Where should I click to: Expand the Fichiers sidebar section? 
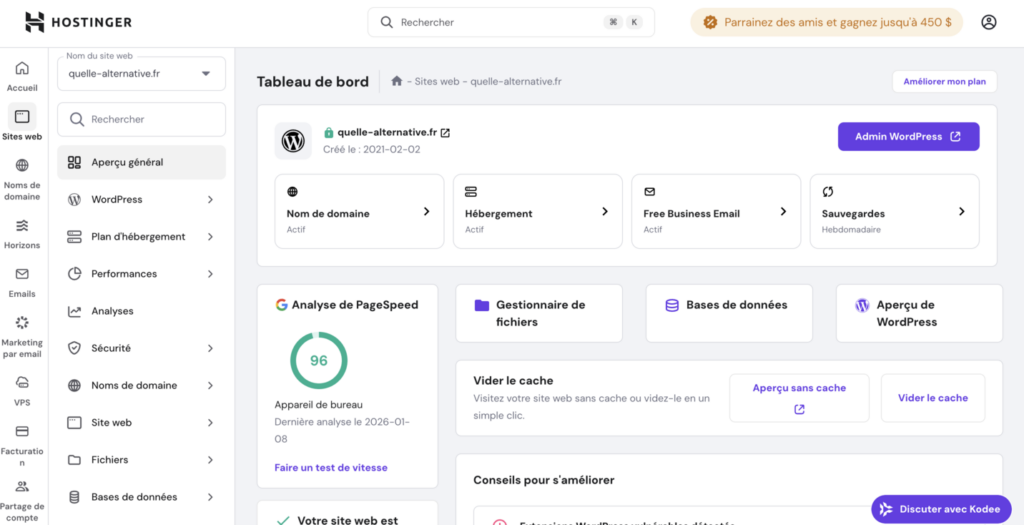click(x=210, y=460)
